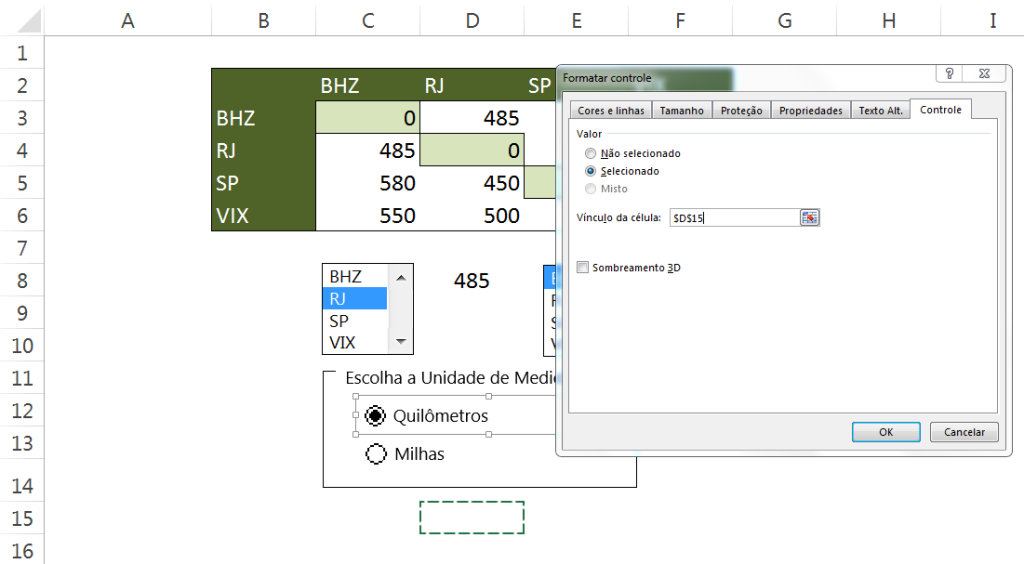Click the Escolha a Unidade de Medida group label
The image size is (1024, 564).
coord(450,378)
